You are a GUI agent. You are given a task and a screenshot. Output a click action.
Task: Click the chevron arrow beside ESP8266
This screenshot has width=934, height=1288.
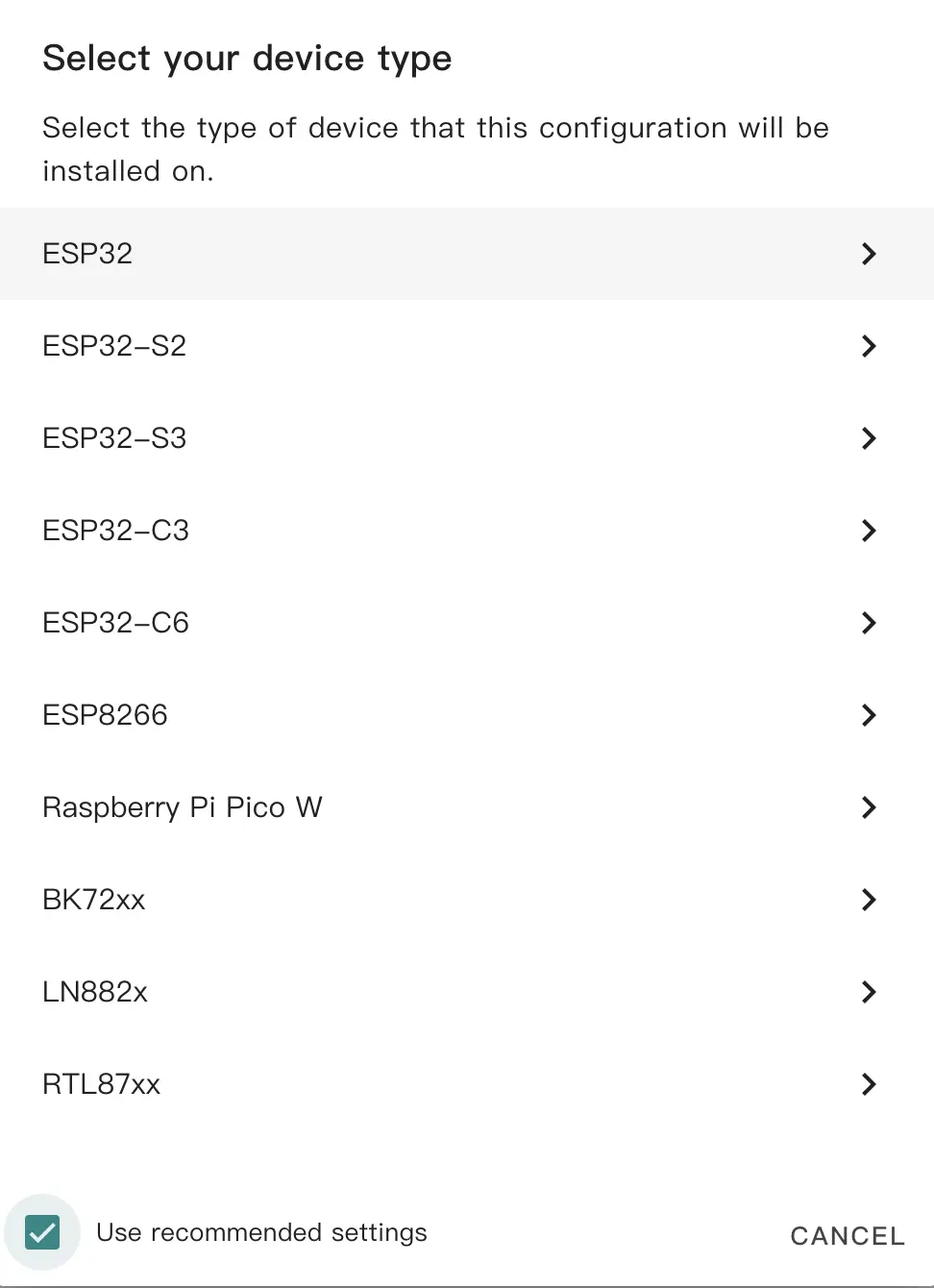(869, 715)
